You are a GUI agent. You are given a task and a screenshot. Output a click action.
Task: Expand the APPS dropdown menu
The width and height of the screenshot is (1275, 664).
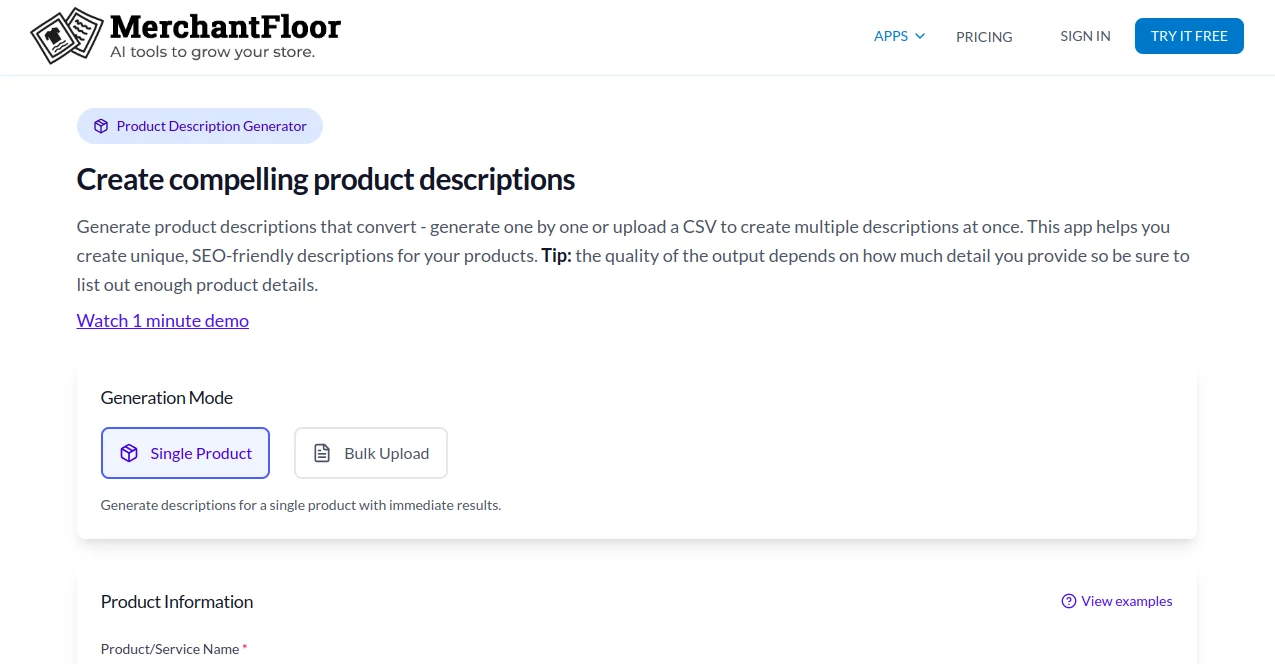pos(890,36)
